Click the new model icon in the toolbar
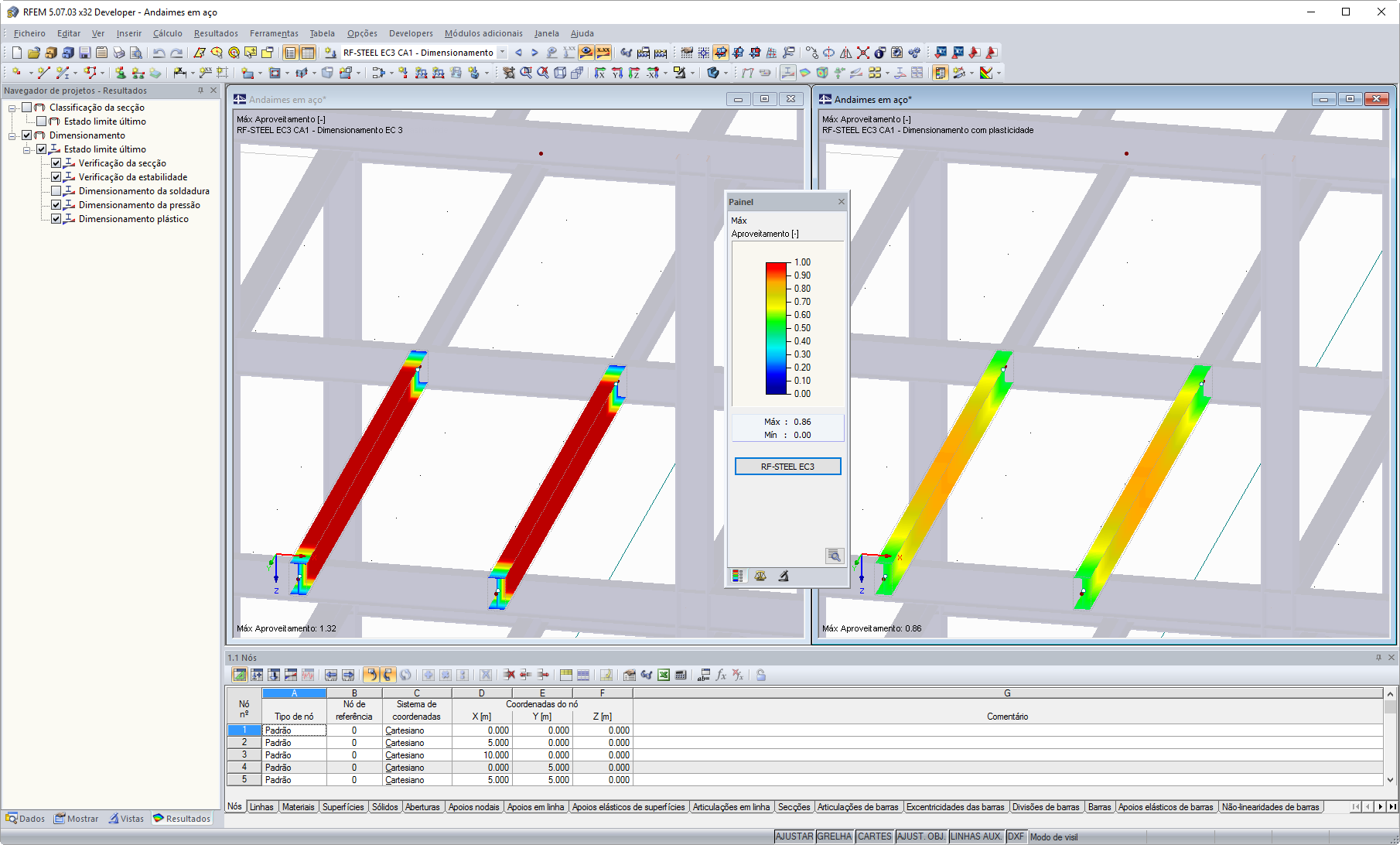1400x845 pixels. pos(15,53)
